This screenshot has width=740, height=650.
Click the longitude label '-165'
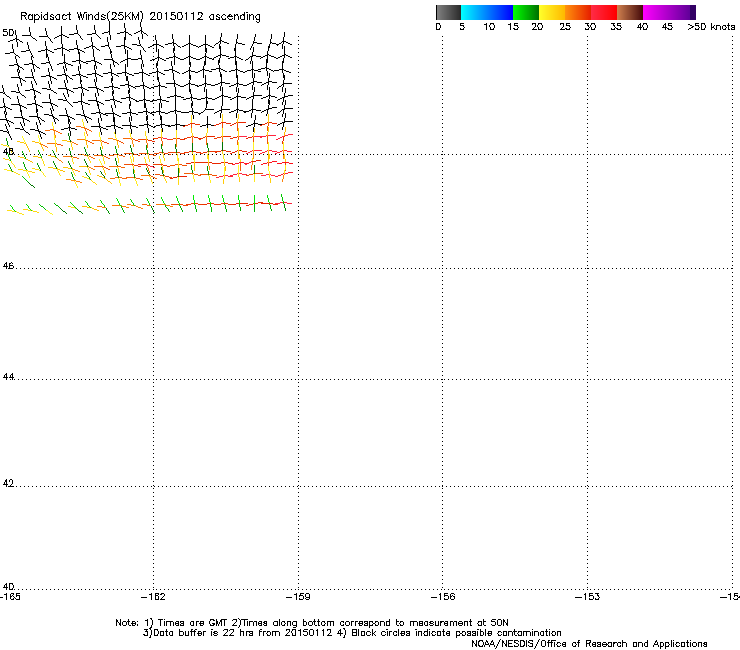pyautogui.click(x=10, y=597)
